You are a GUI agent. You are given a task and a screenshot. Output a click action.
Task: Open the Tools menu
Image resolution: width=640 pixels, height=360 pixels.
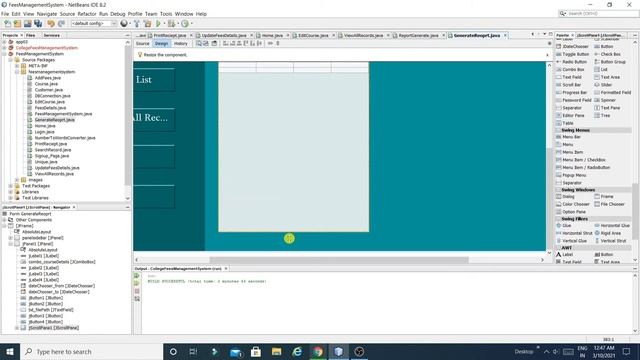(x=166, y=14)
